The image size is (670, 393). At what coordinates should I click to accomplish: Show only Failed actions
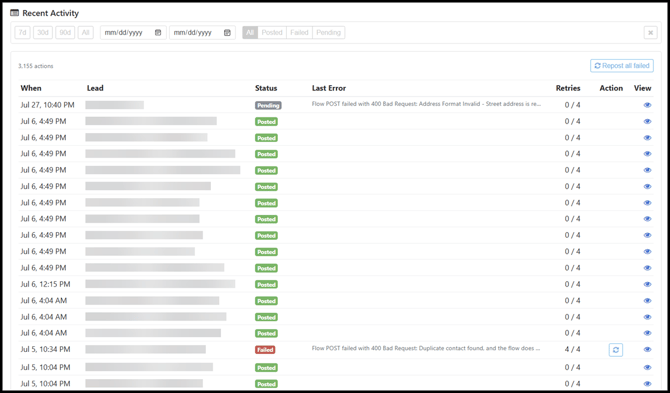[x=299, y=32]
